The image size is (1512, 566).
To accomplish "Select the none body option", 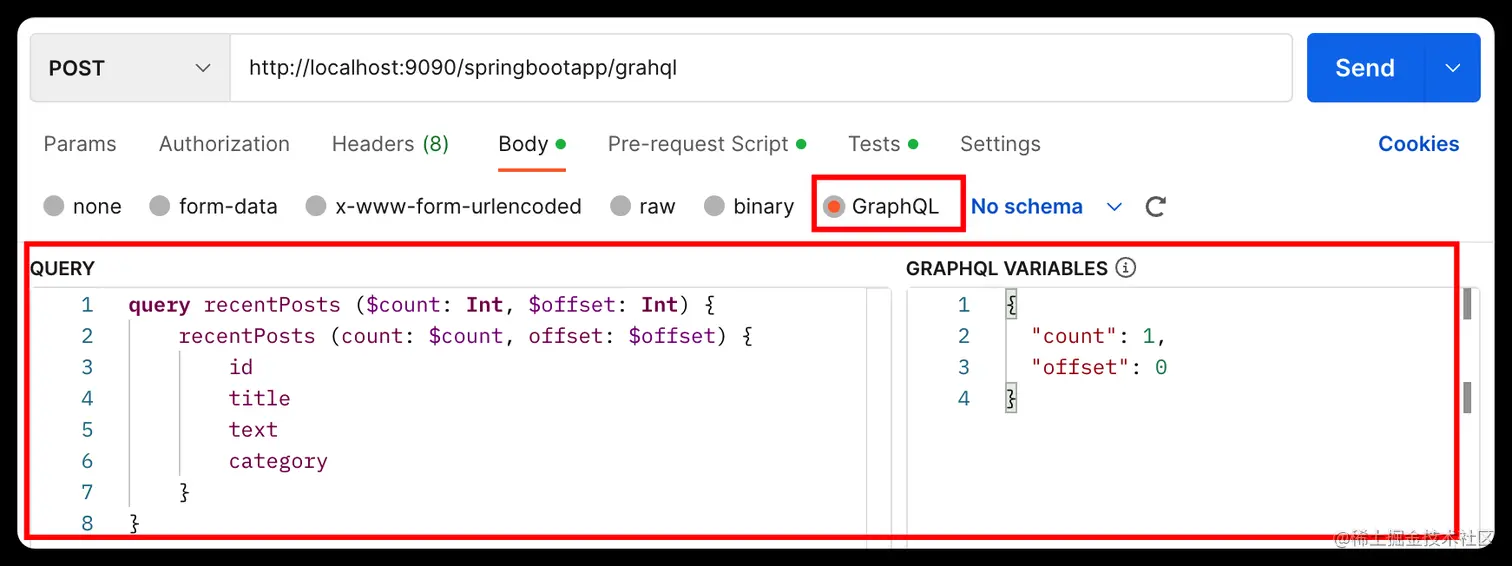I will coord(54,207).
